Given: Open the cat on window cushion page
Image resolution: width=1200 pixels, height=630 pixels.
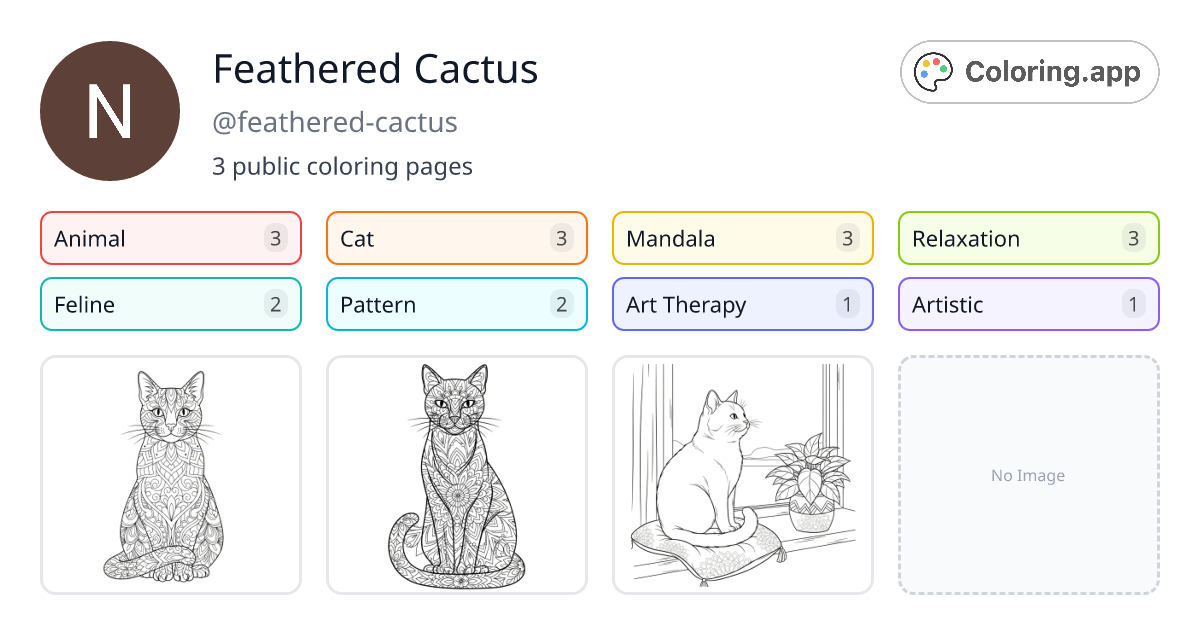Looking at the screenshot, I should pyautogui.click(x=743, y=475).
